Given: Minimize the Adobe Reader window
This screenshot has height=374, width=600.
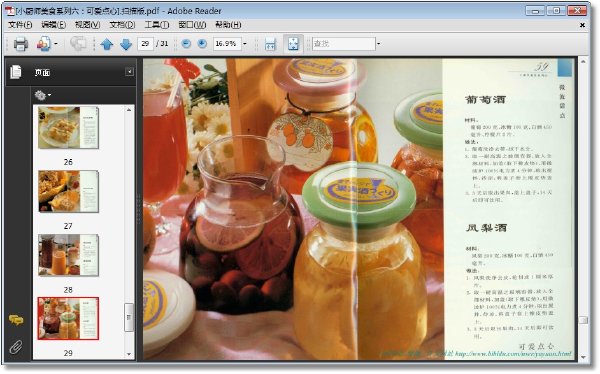Looking at the screenshot, I should pos(535,11).
